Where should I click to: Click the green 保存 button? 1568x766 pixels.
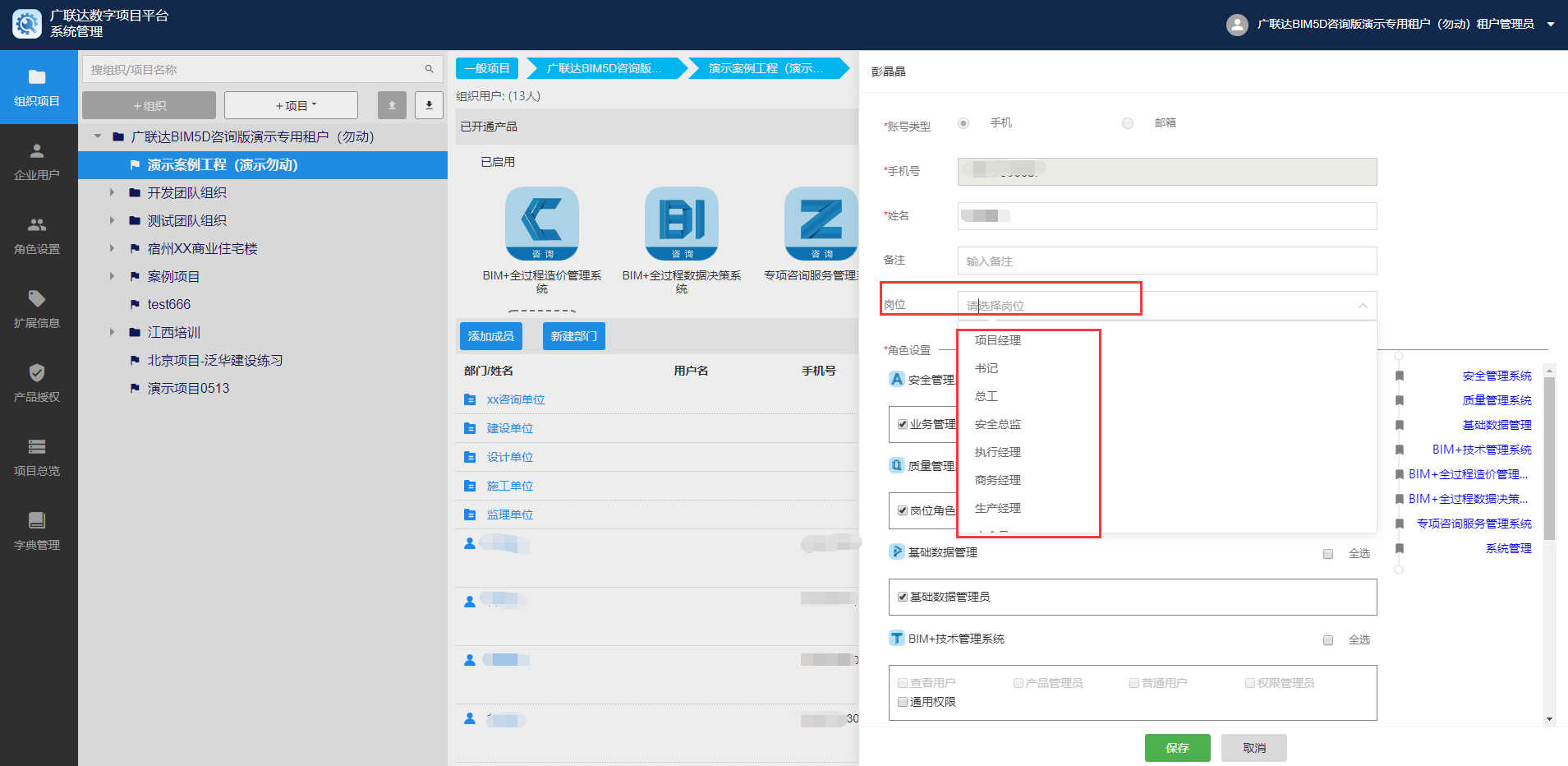pyautogui.click(x=1178, y=748)
